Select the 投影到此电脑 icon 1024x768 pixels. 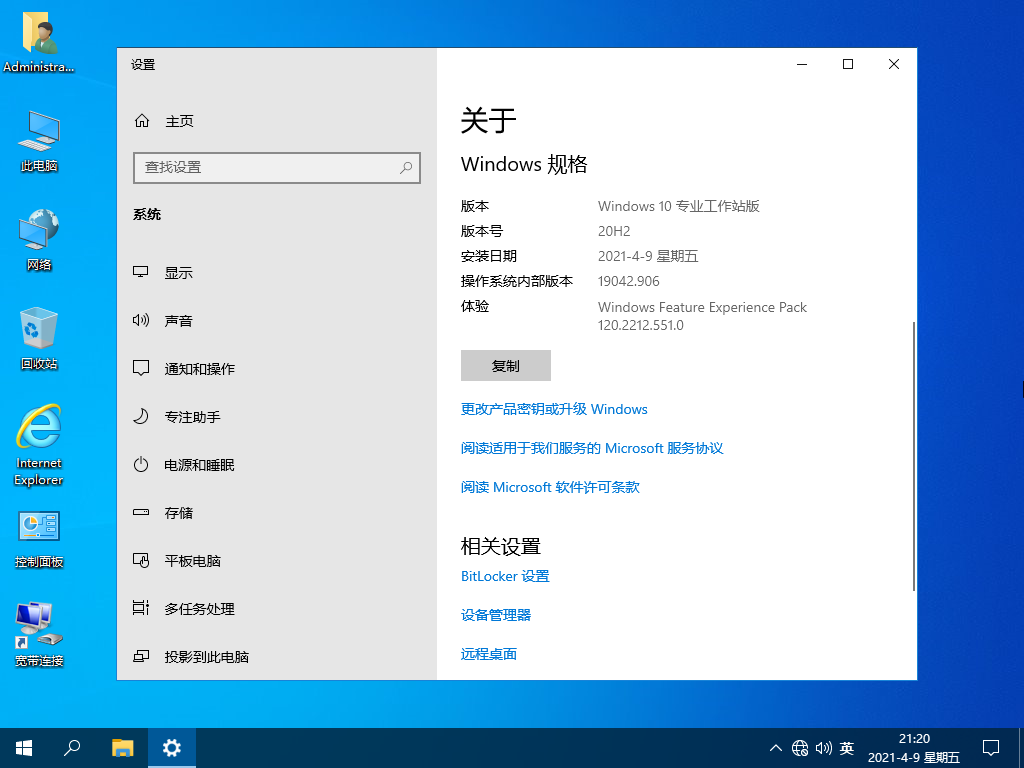[x=140, y=656]
